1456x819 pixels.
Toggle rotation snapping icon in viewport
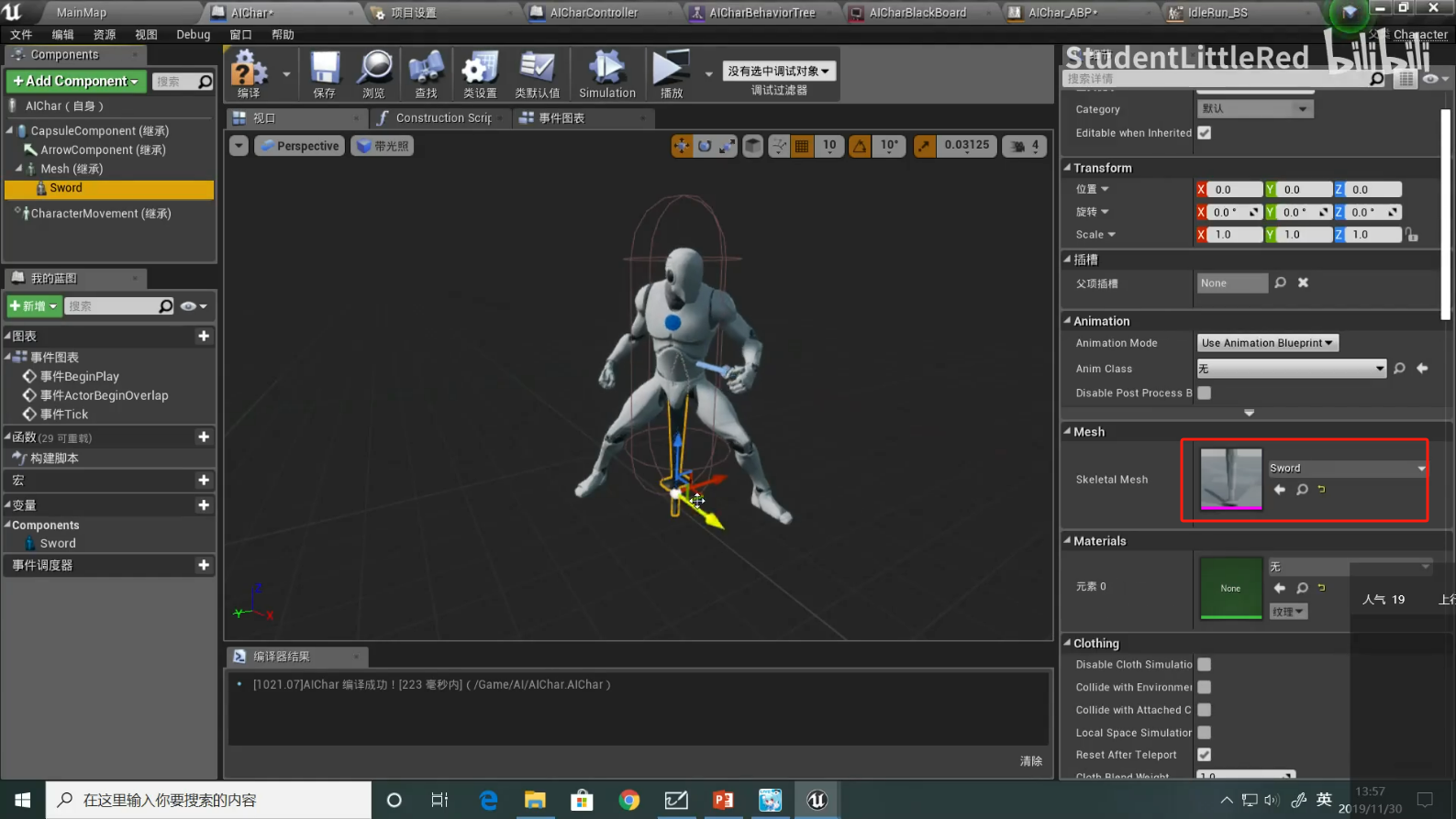(x=860, y=146)
